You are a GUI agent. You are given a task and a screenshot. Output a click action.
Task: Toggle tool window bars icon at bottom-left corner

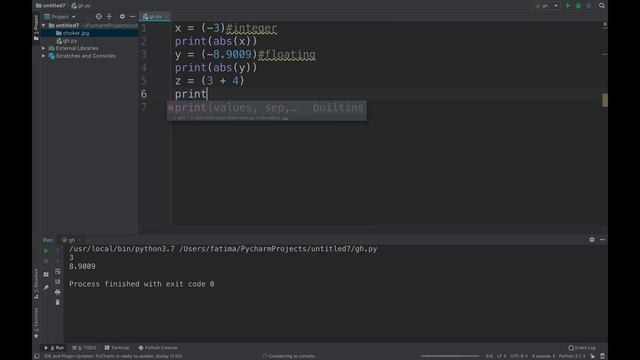coord(37,356)
